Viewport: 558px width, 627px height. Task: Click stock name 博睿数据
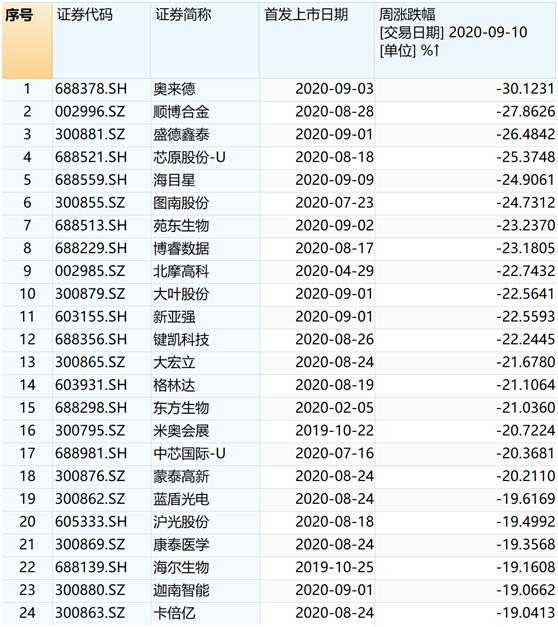pyautogui.click(x=181, y=249)
